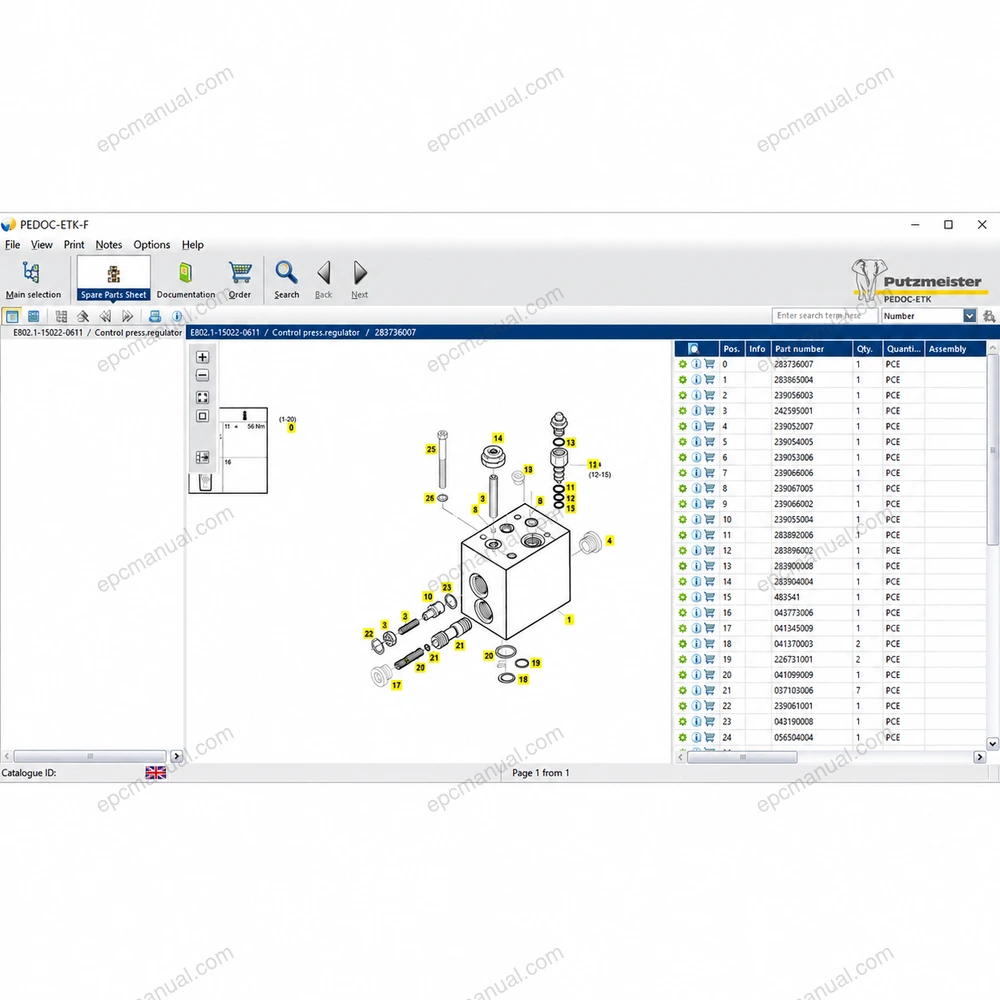Open the Main selection tree view
The height and width of the screenshot is (1000, 1000).
coord(33,279)
